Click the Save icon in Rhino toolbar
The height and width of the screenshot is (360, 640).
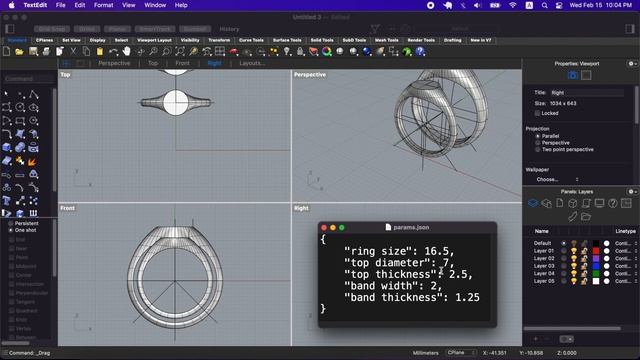pos(33,51)
